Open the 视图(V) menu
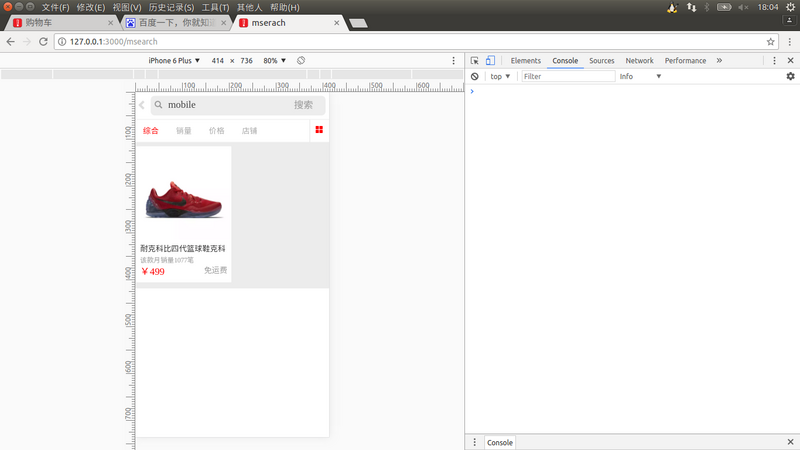 [x=127, y=7]
